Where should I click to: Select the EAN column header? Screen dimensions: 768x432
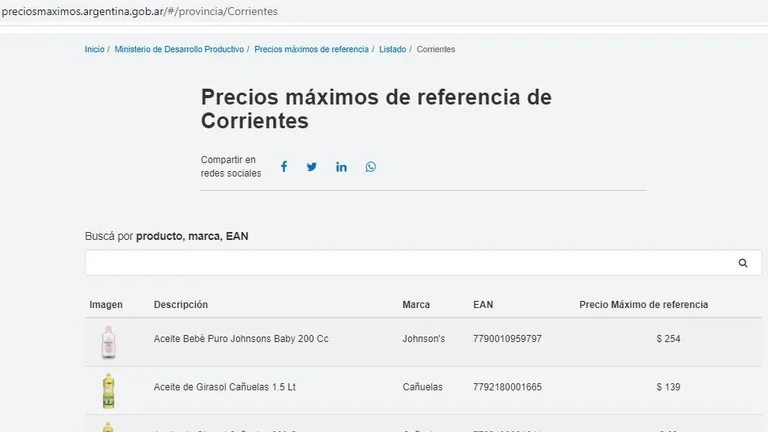(483, 305)
